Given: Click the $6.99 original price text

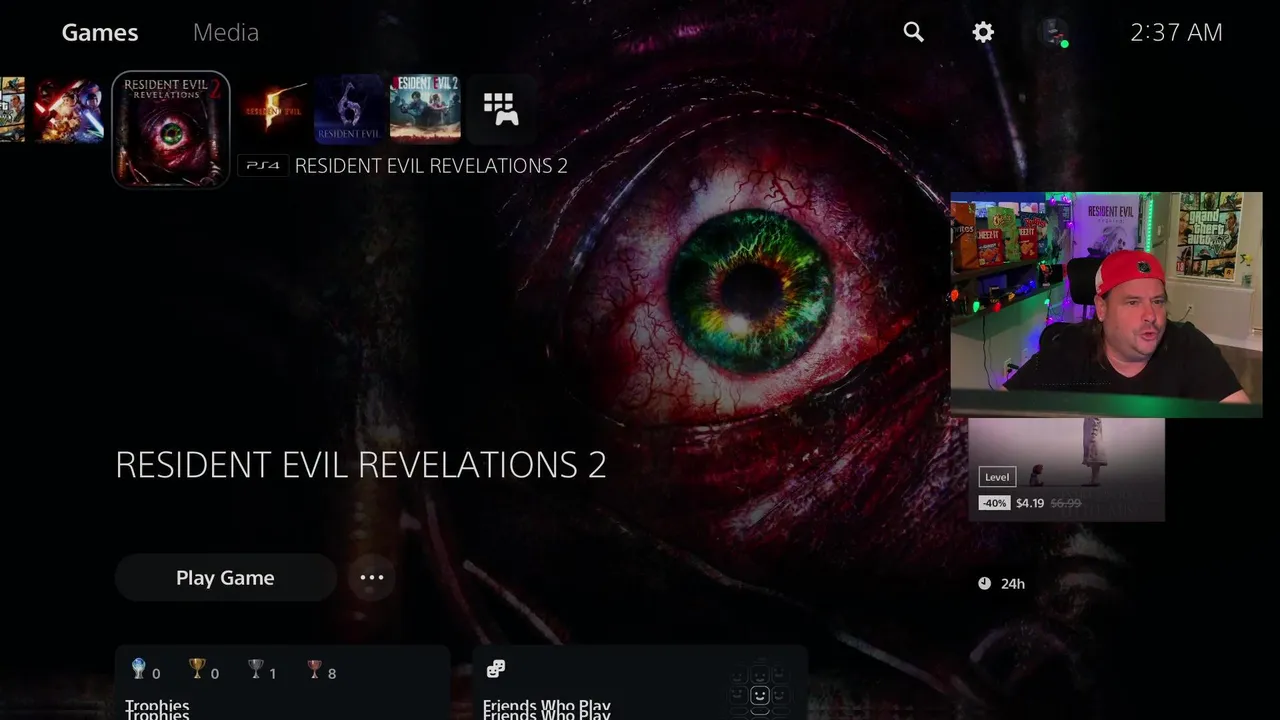Looking at the screenshot, I should tap(1066, 503).
